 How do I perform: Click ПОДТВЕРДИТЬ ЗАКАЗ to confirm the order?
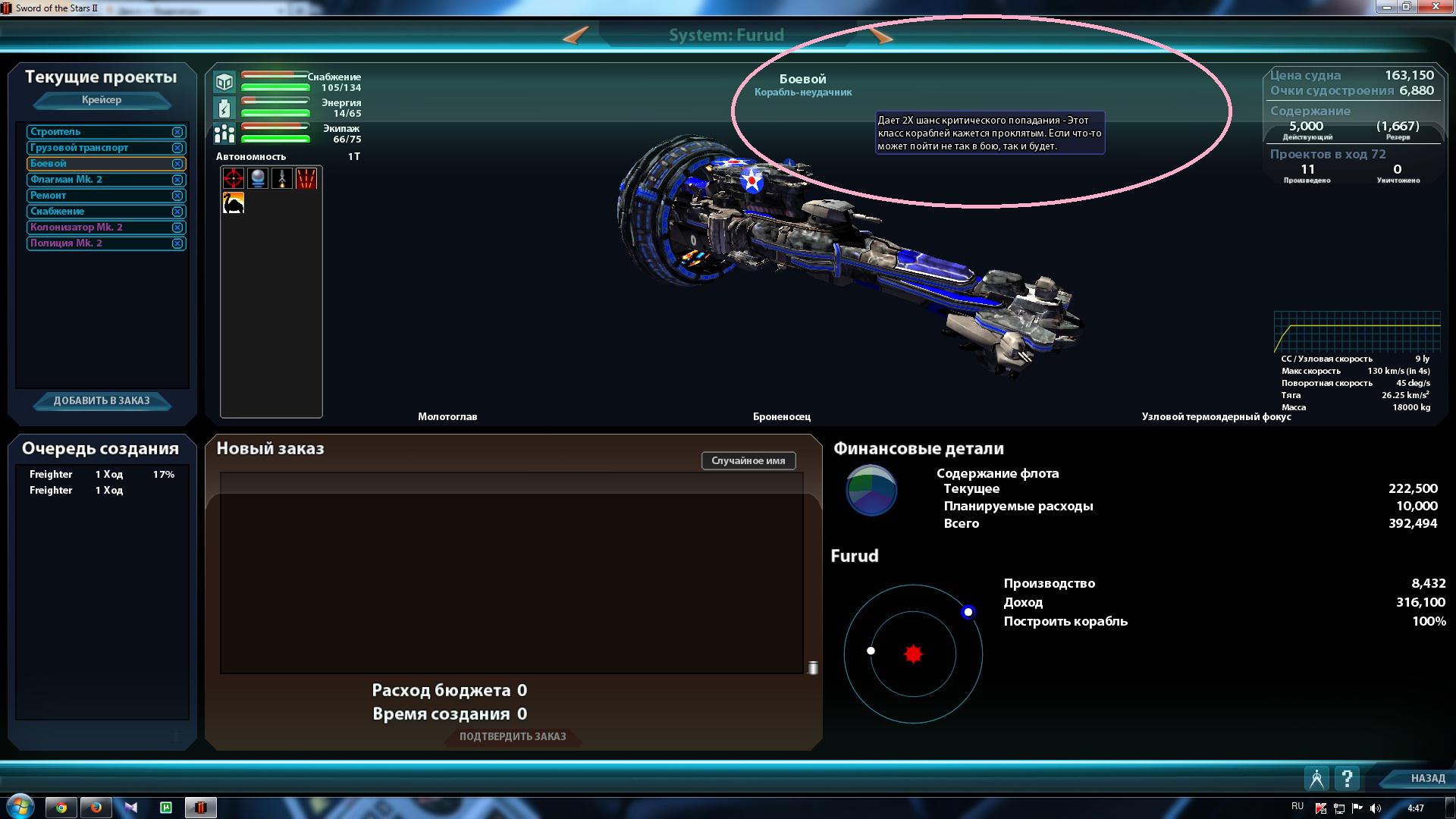513,736
